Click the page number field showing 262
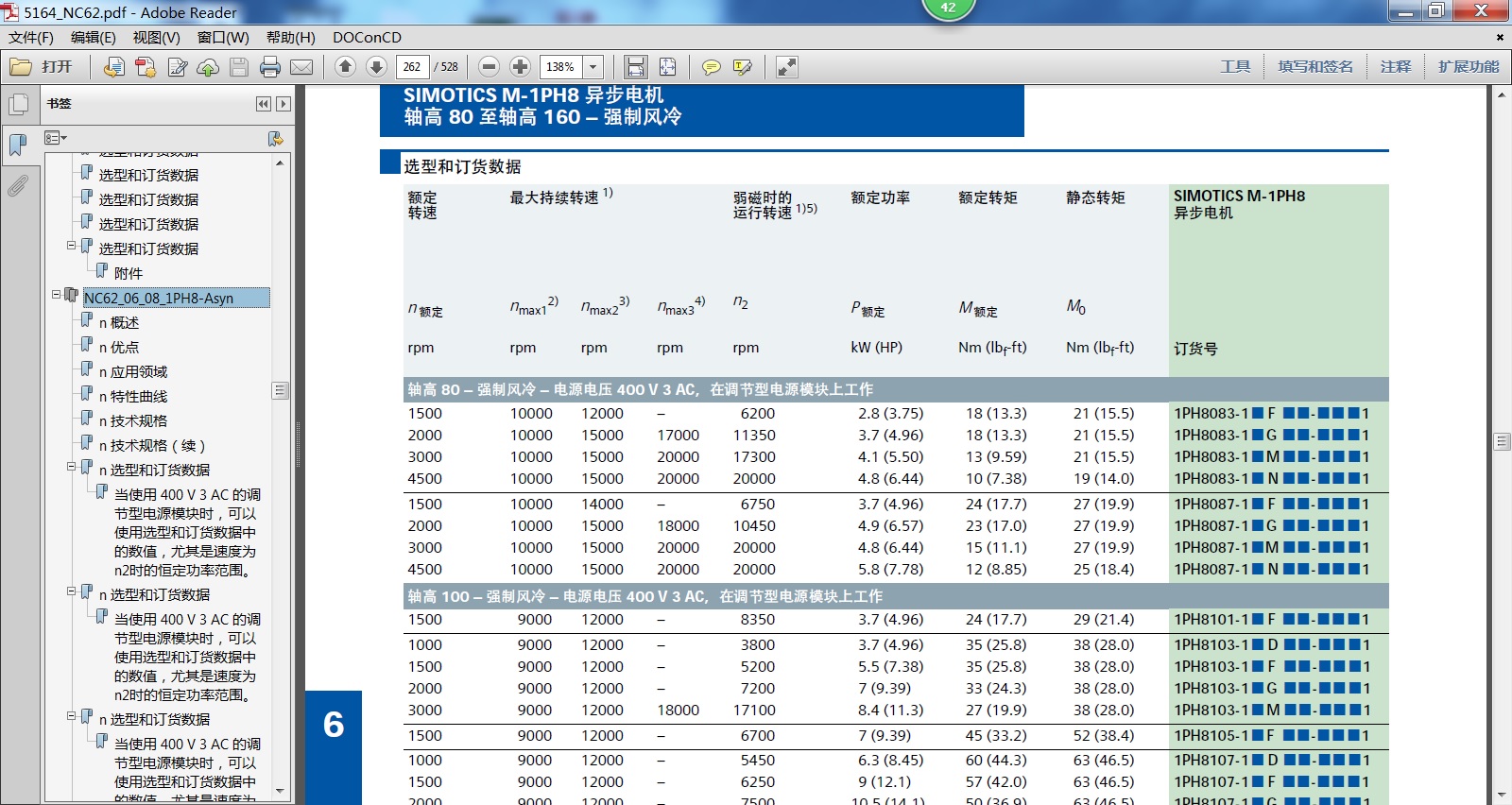The height and width of the screenshot is (805, 1512). pyautogui.click(x=412, y=67)
